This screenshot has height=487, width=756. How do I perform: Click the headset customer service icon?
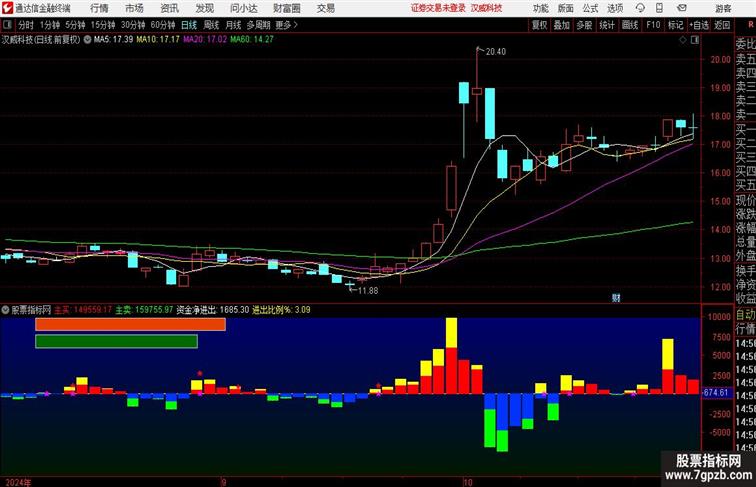(640, 8)
